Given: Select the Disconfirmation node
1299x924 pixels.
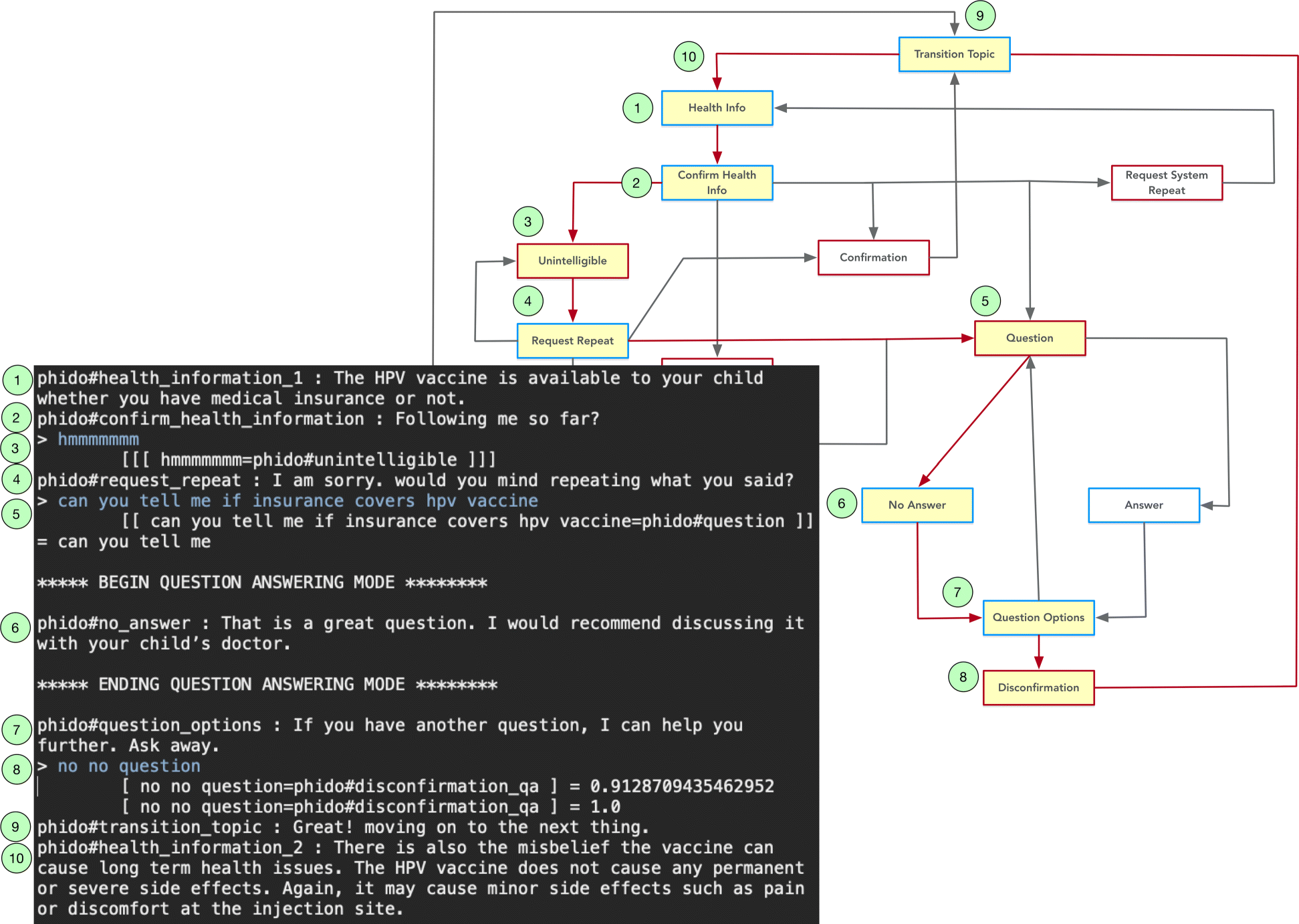Looking at the screenshot, I should pyautogui.click(x=1038, y=687).
